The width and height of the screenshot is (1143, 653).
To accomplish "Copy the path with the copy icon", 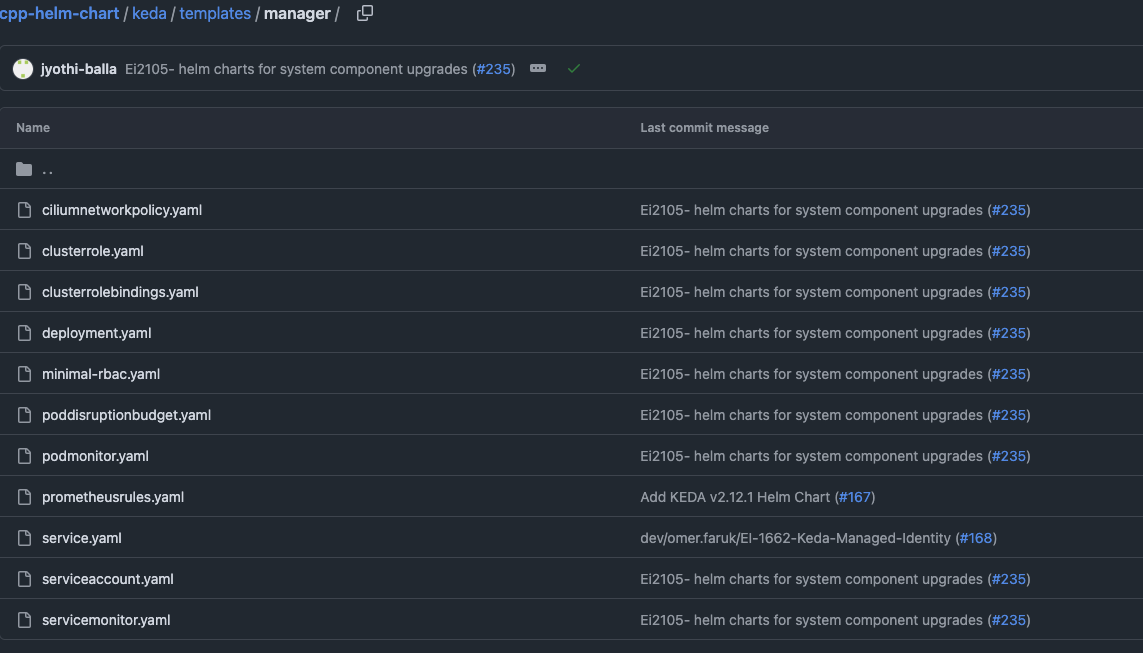I will point(364,13).
